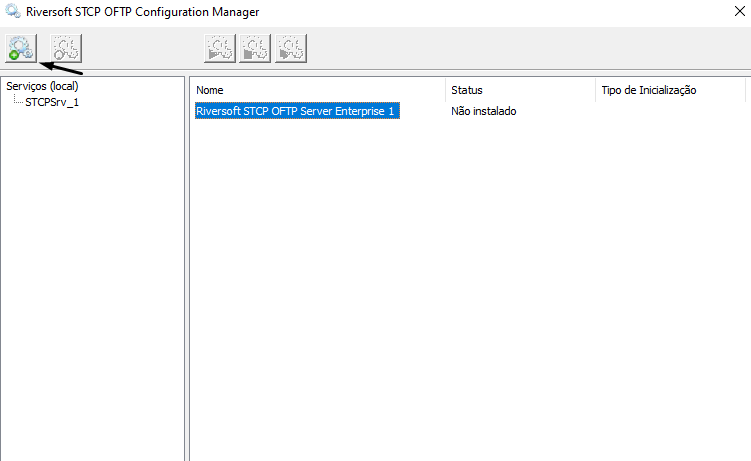The height and width of the screenshot is (461, 751).
Task: Click the start service play gear icon
Action: pyautogui.click(x=220, y=48)
